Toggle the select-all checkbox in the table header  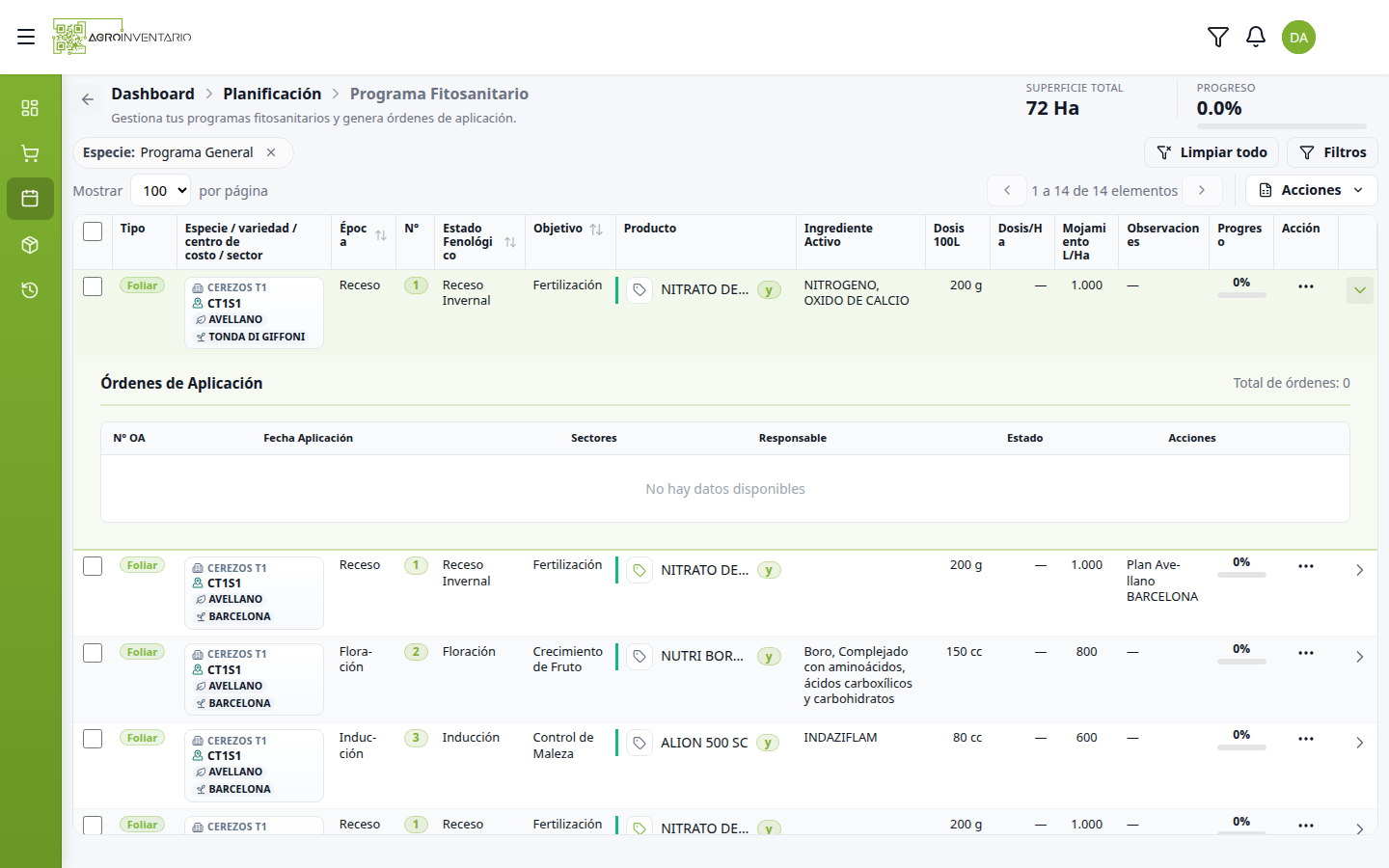point(93,231)
